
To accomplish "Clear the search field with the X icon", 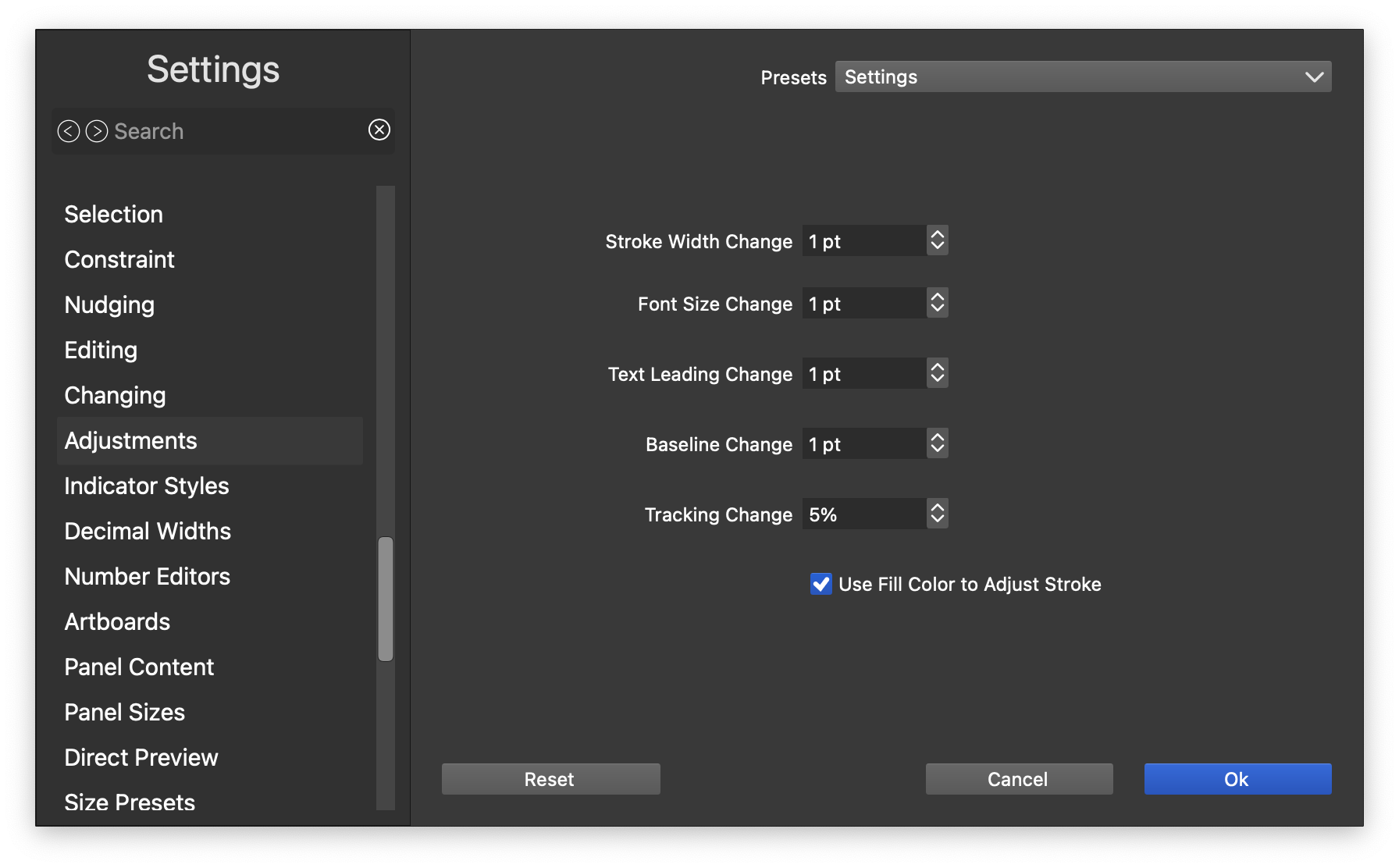I will click(x=379, y=130).
